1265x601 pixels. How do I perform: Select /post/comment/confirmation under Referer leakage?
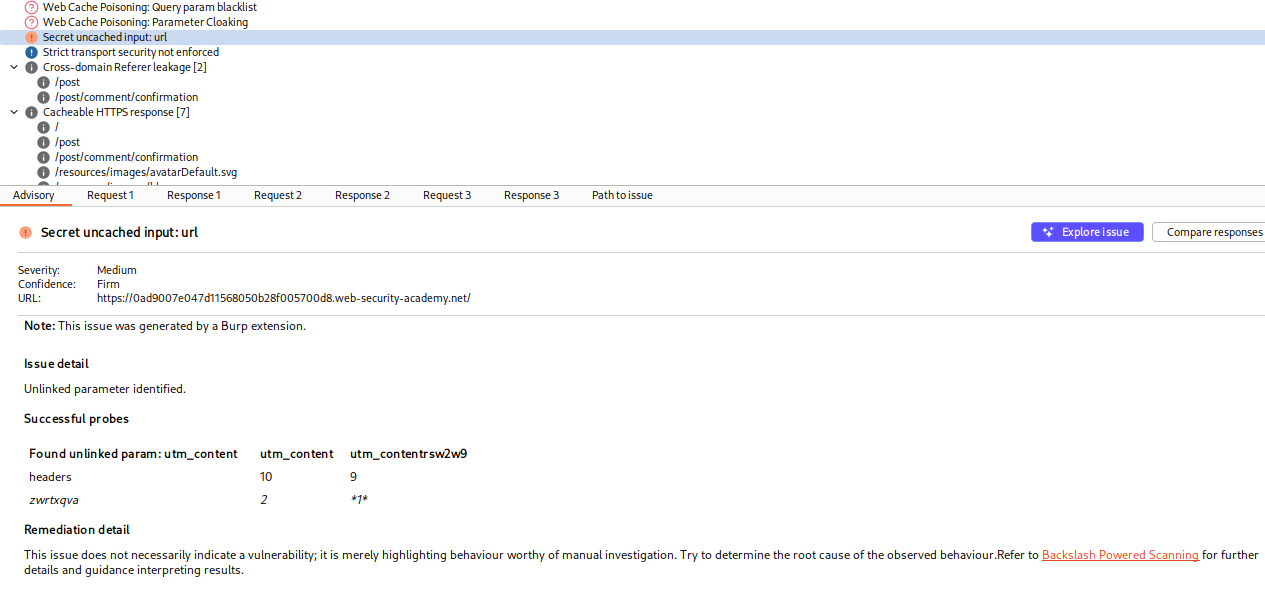(x=126, y=97)
